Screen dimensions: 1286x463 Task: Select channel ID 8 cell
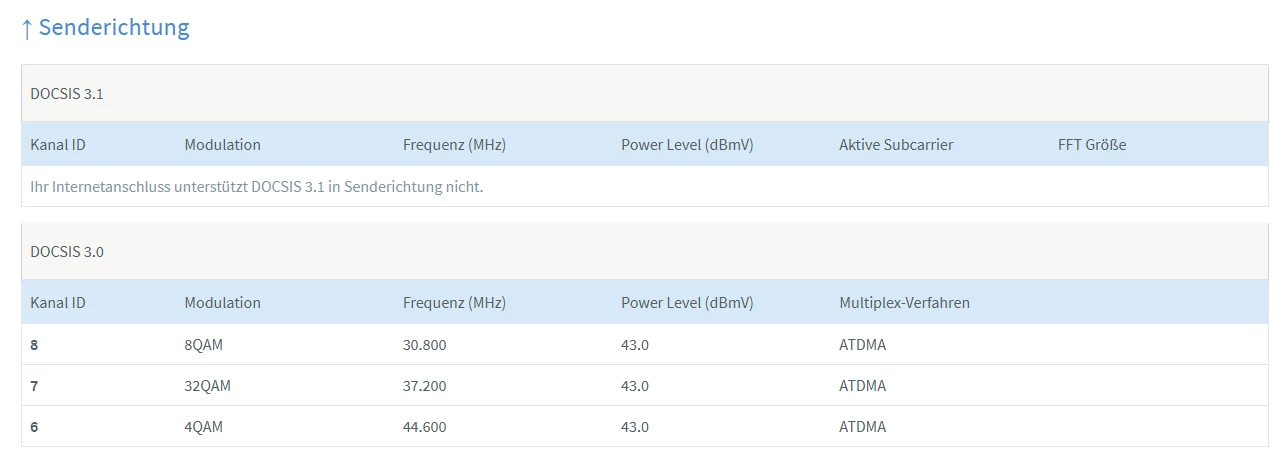coord(35,346)
